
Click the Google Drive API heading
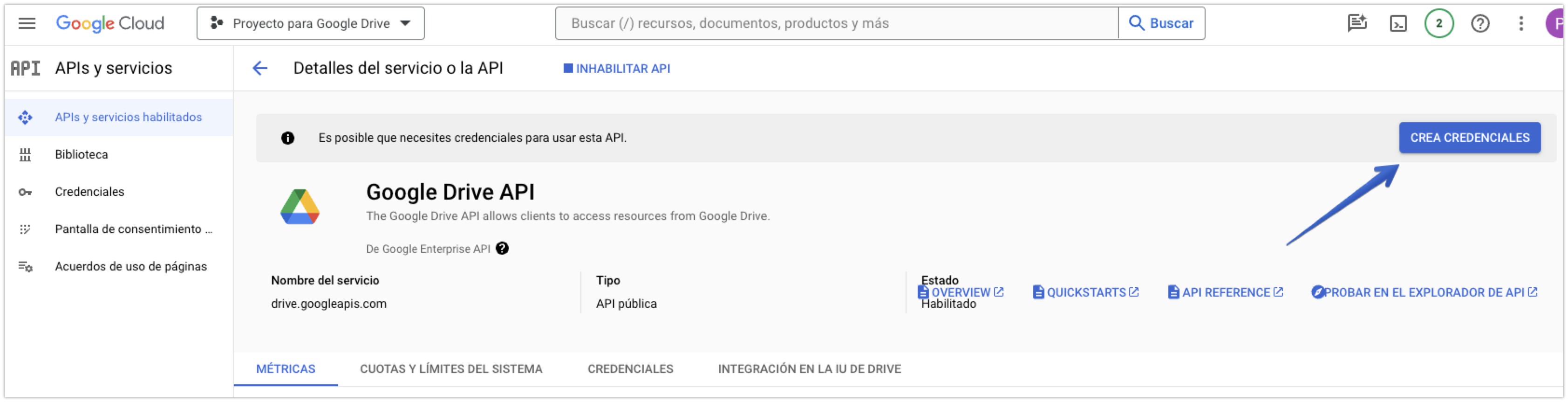(x=450, y=192)
